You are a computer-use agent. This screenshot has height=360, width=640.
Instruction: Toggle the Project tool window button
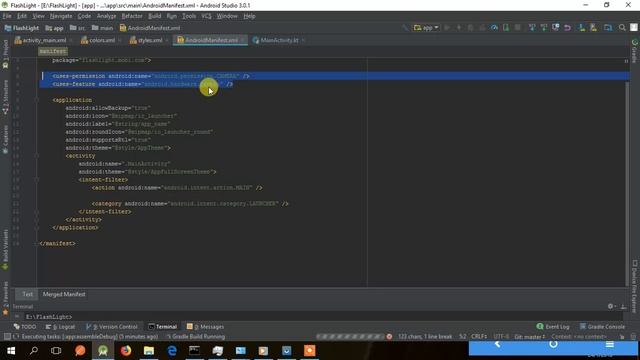[x=5, y=53]
